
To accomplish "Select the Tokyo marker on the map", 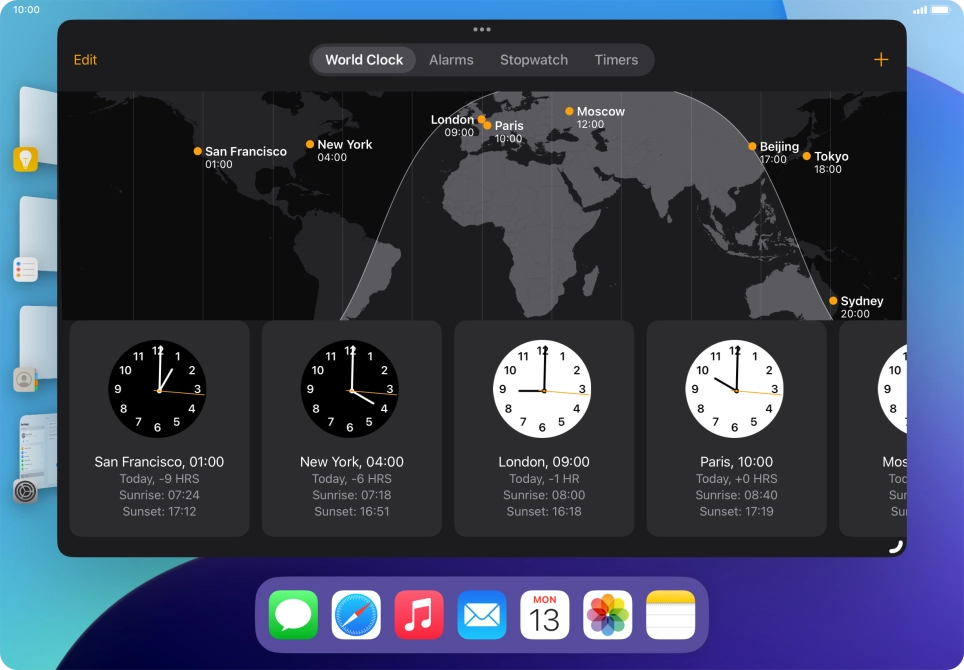I will tap(806, 157).
